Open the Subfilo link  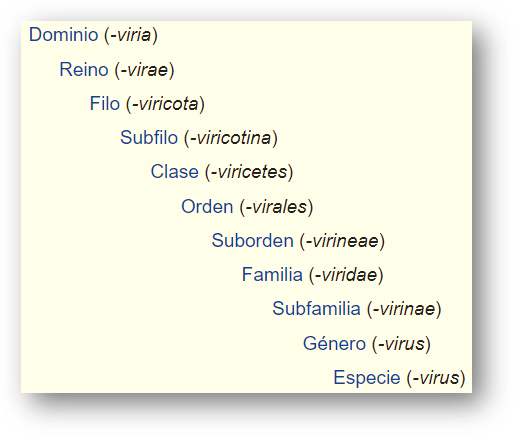[149, 137]
